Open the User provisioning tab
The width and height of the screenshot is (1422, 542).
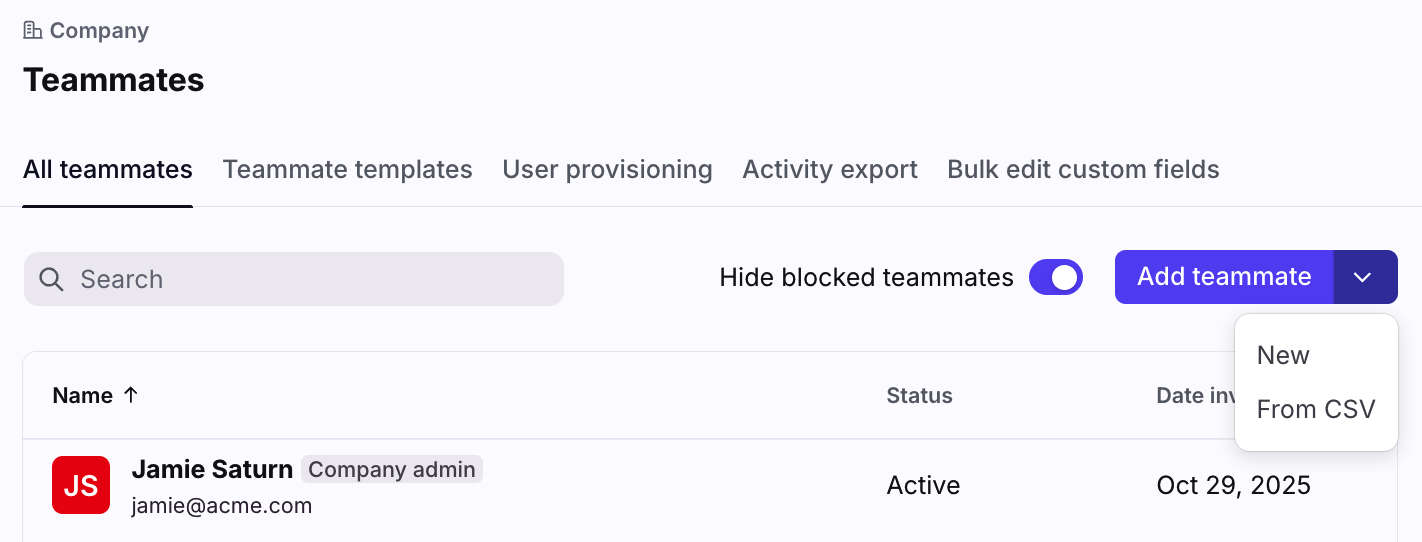(607, 170)
